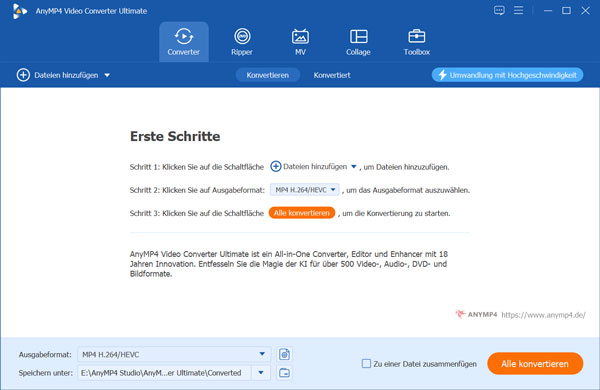The height and width of the screenshot is (390, 600).
Task: Open the anymp4.de website link
Action: click(x=543, y=315)
